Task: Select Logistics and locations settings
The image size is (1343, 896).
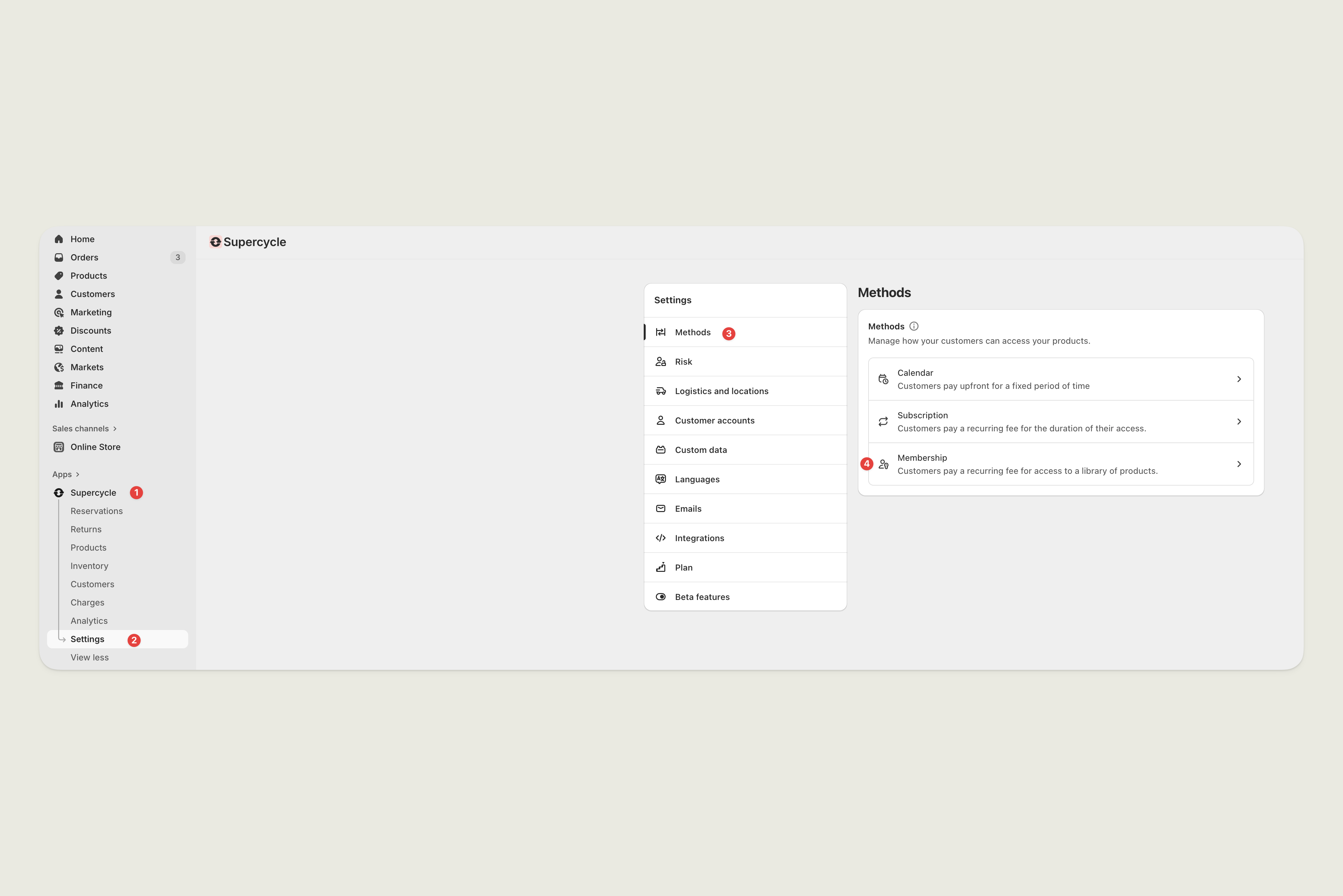Action: (x=722, y=391)
